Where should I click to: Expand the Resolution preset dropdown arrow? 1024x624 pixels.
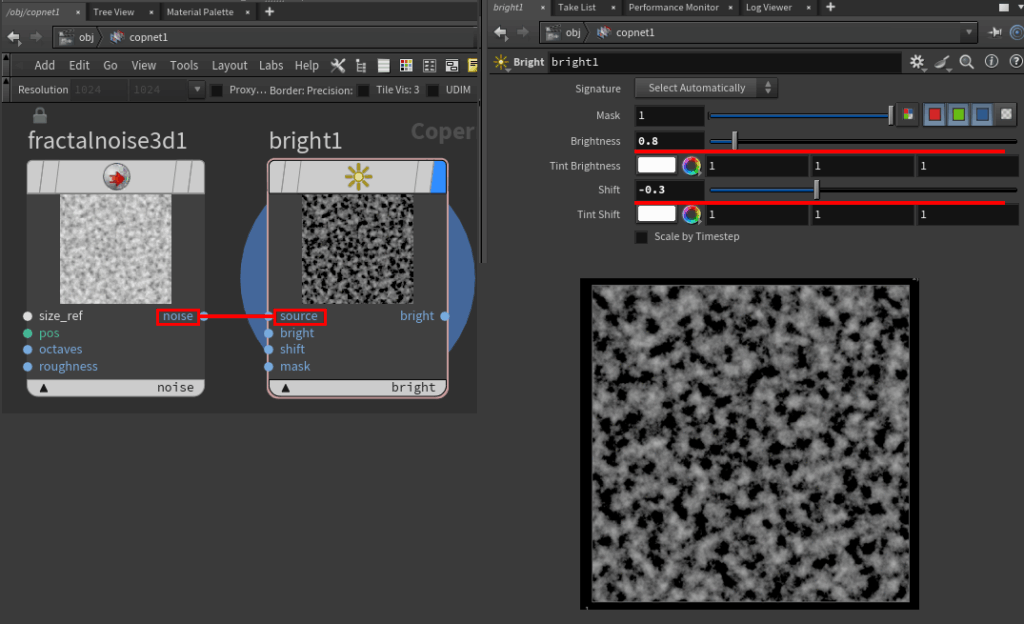click(196, 90)
